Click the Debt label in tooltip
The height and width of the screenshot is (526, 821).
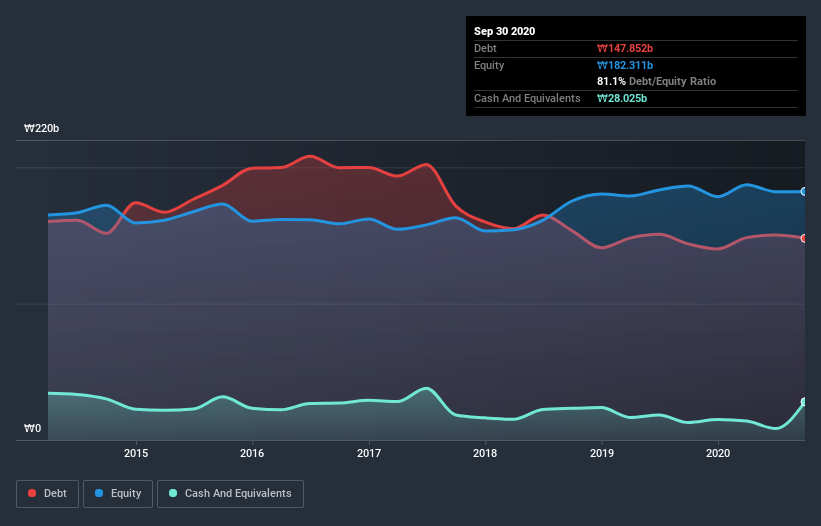tap(485, 48)
